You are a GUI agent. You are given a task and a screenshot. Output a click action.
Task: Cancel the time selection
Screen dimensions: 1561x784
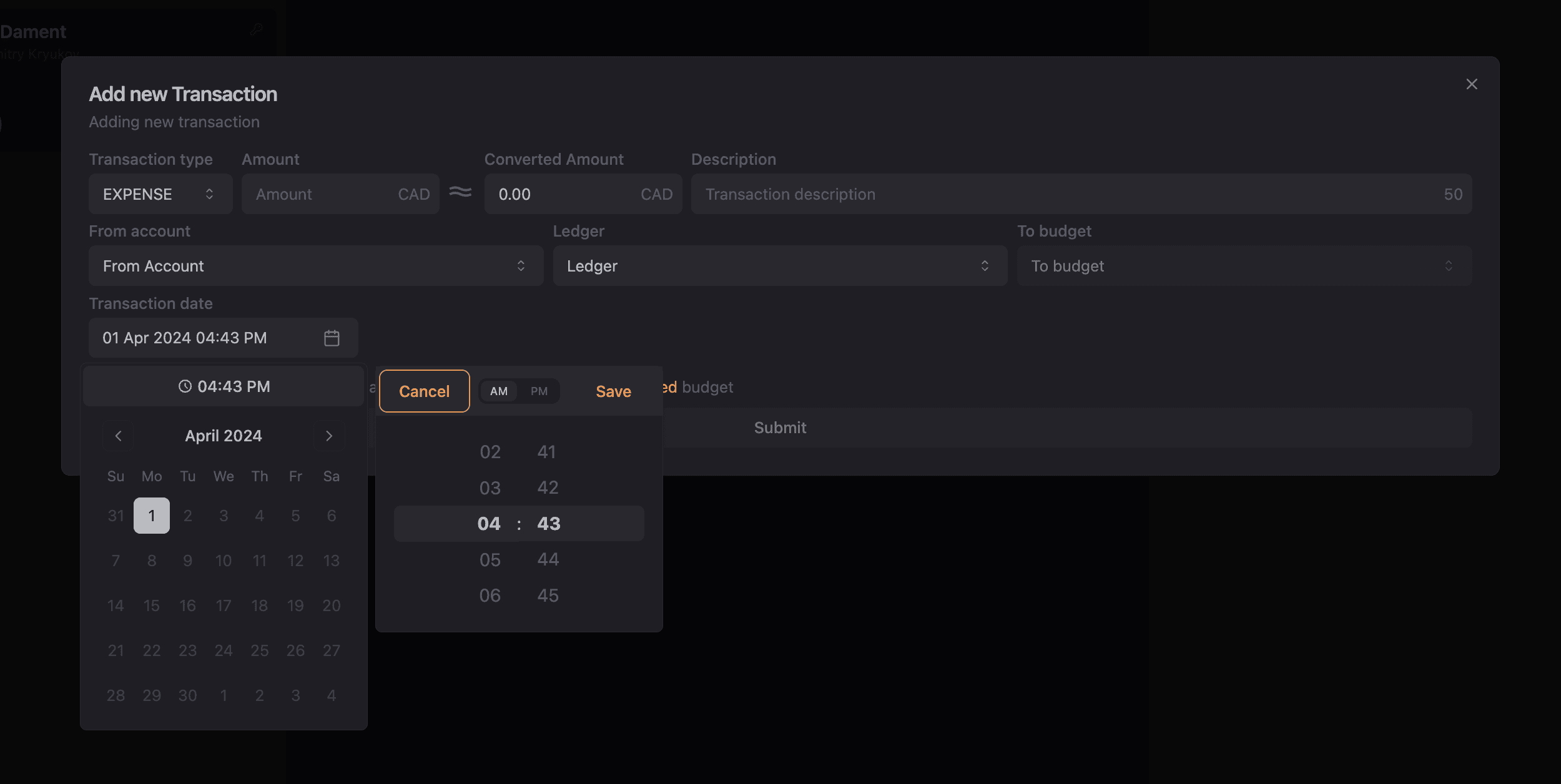point(424,391)
